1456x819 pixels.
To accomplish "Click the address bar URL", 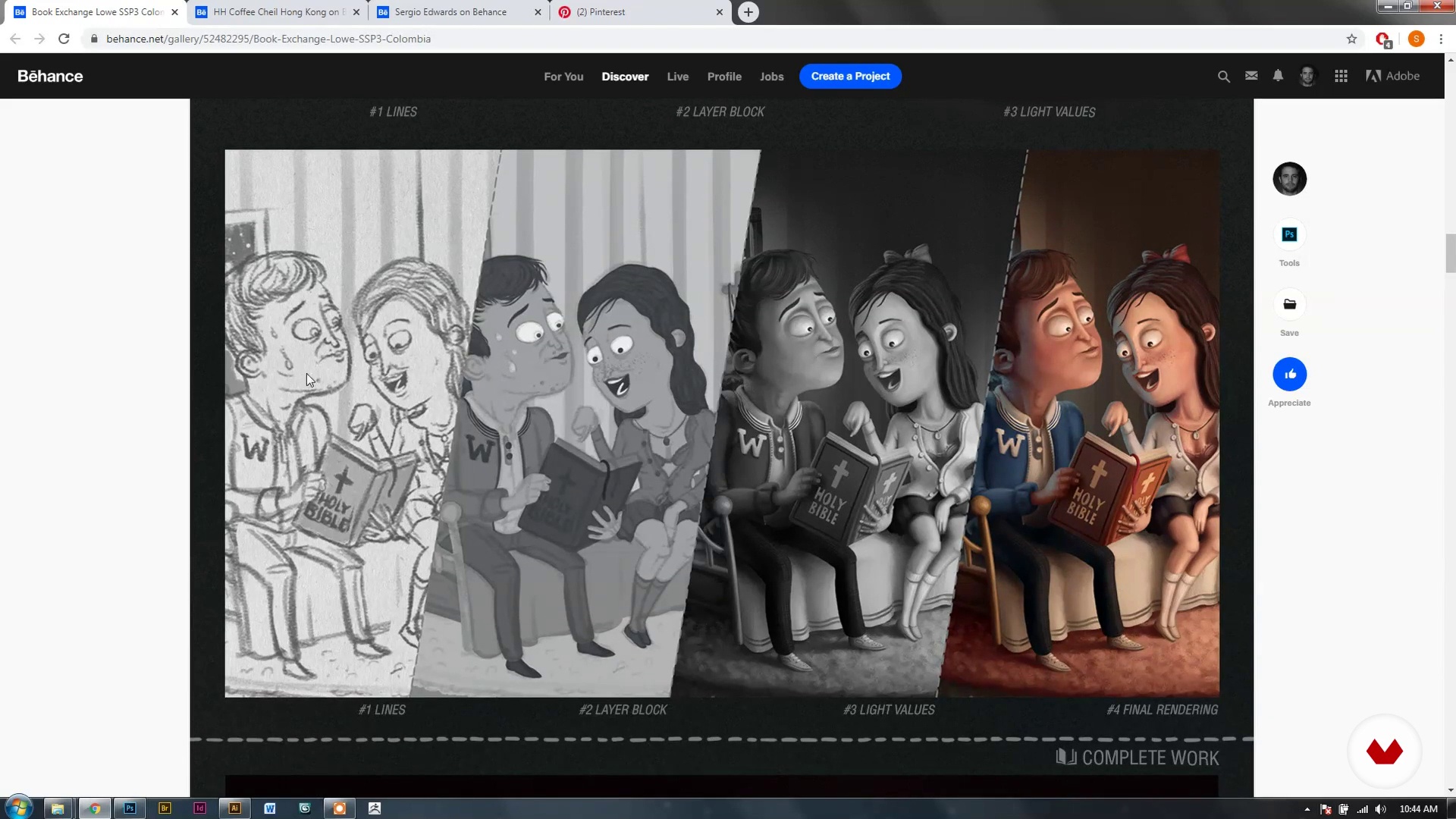I will click(x=268, y=39).
